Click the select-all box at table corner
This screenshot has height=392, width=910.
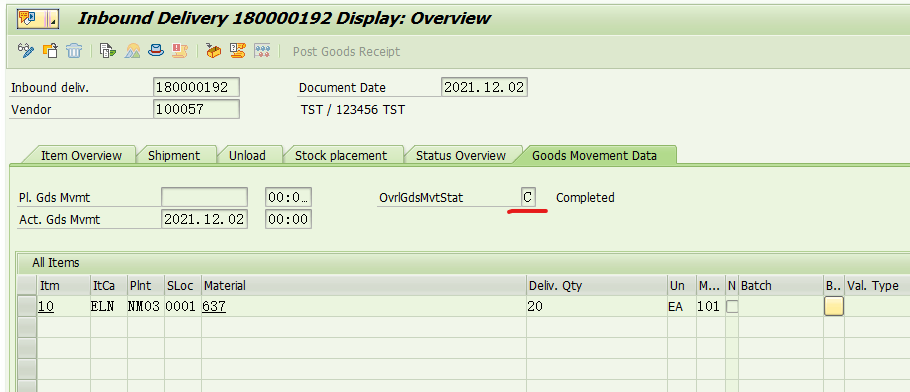point(27,285)
